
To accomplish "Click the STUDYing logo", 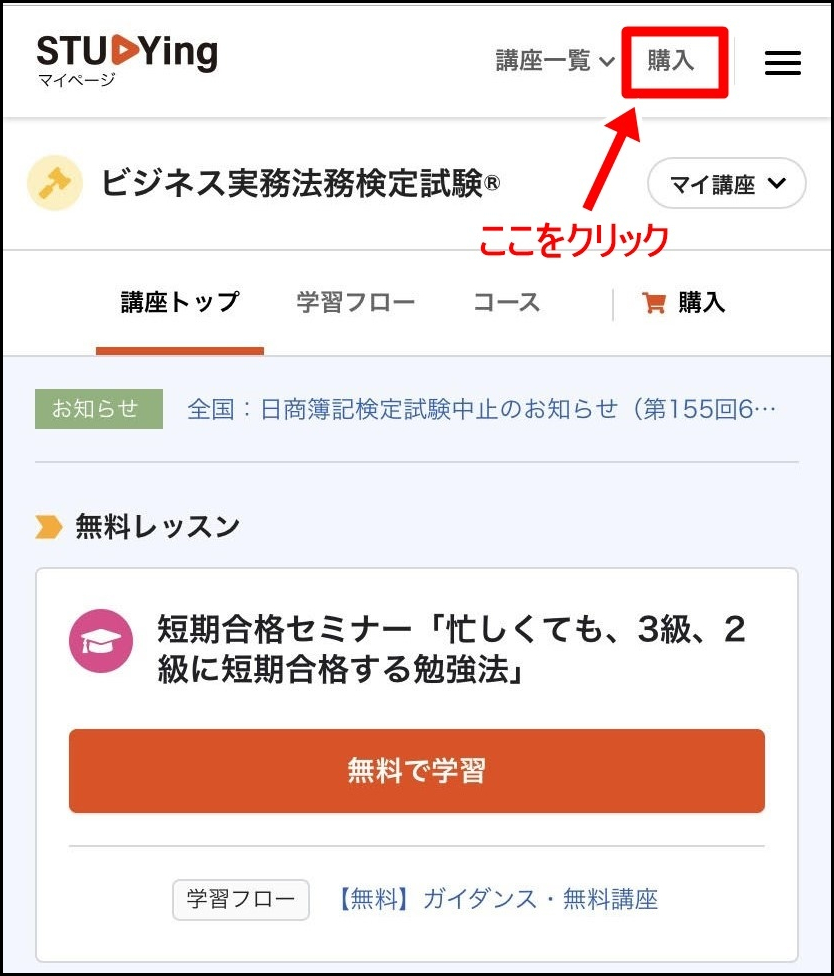I will click(127, 60).
